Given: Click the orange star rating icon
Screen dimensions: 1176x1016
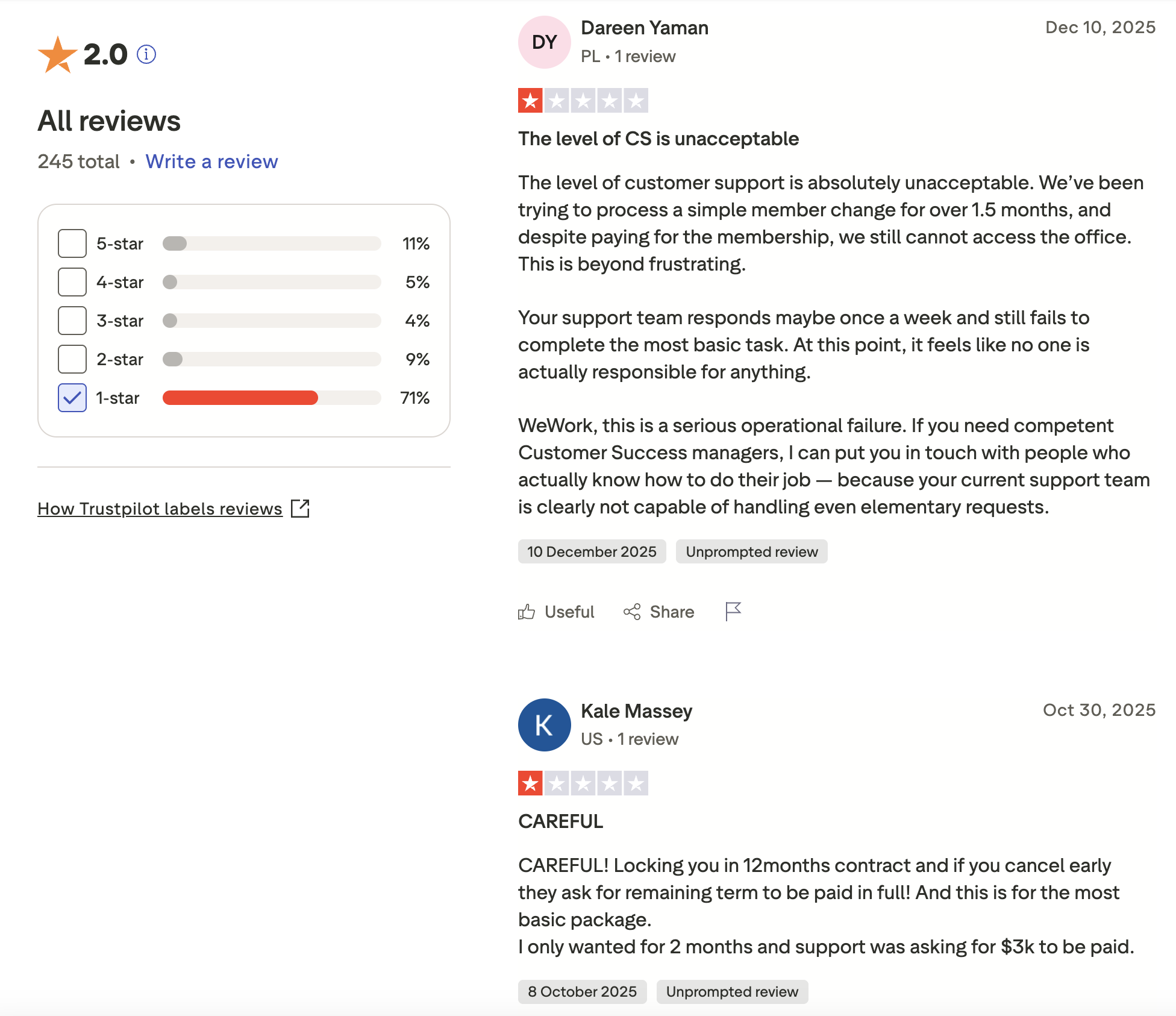Looking at the screenshot, I should [57, 55].
